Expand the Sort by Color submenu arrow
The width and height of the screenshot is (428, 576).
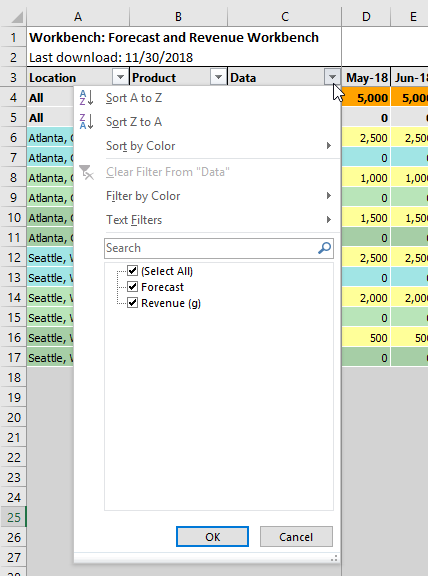[329, 146]
